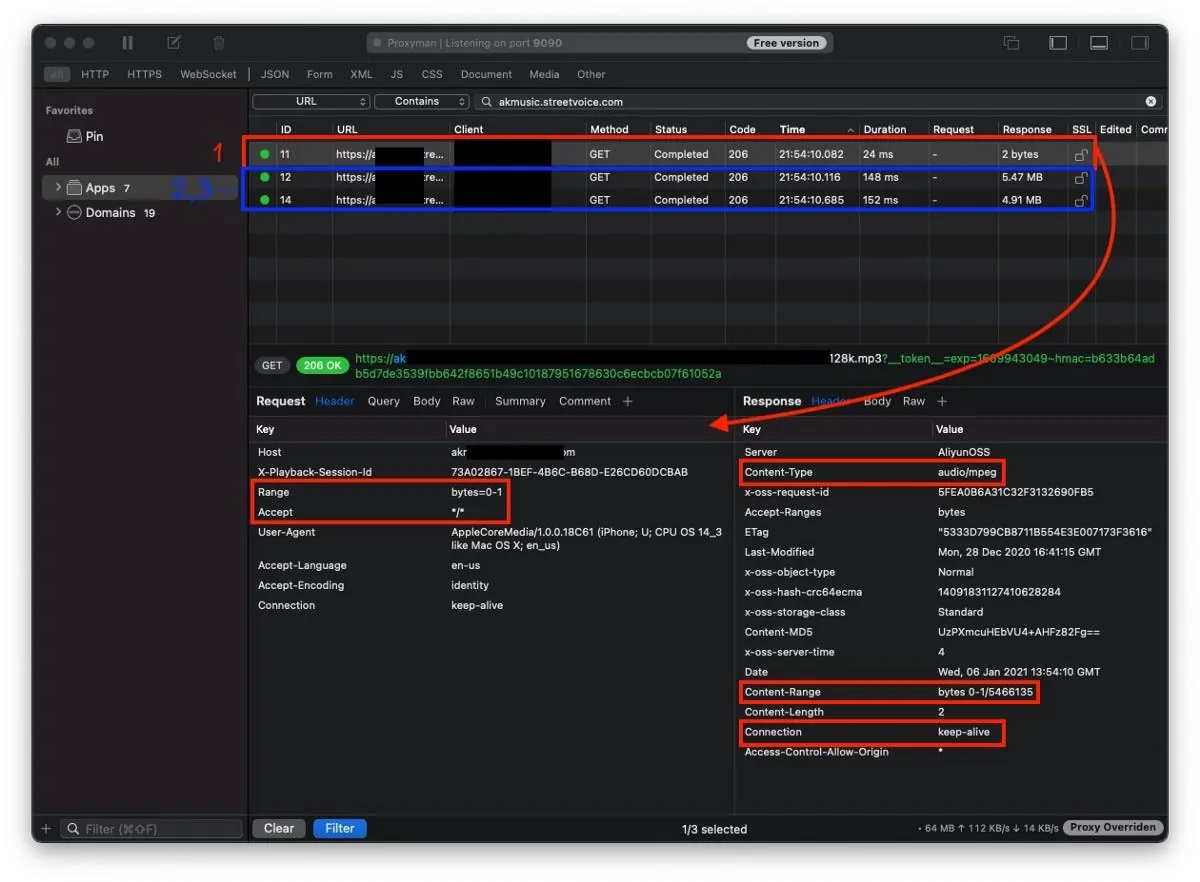Open the URL filter field dropdown
The height and width of the screenshot is (882, 1200).
point(311,102)
